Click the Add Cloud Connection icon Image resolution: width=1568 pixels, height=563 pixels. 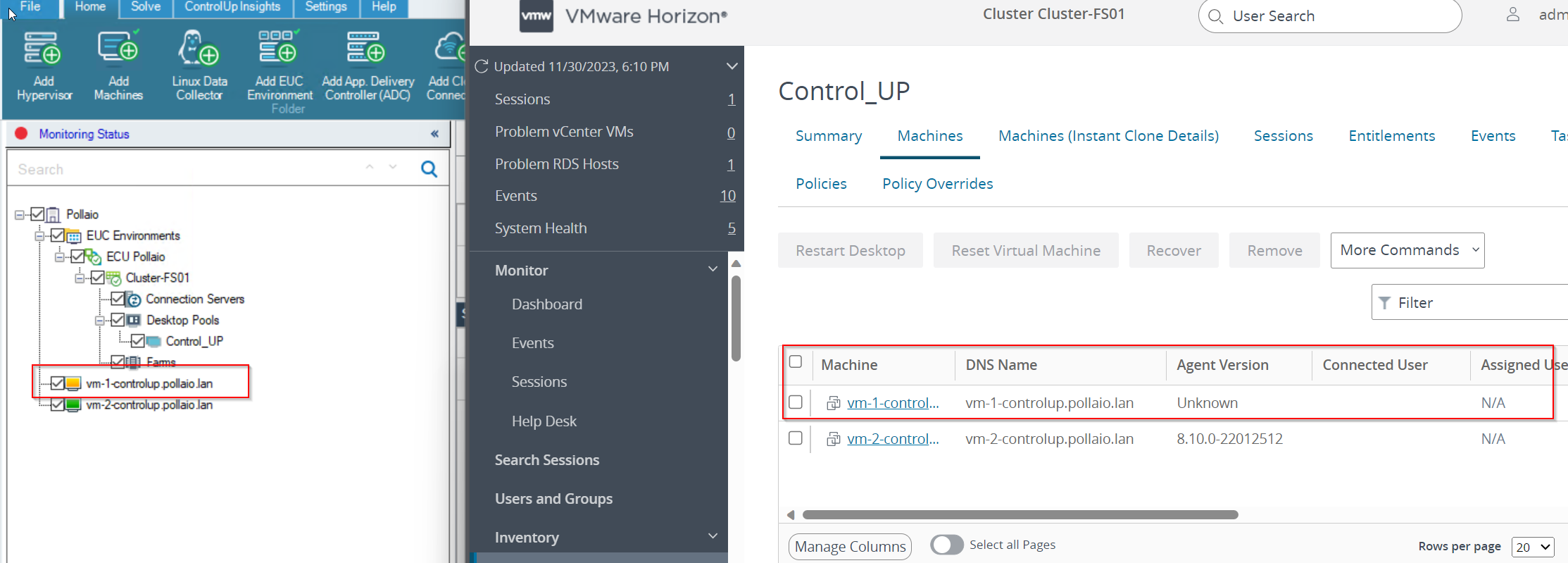click(449, 47)
